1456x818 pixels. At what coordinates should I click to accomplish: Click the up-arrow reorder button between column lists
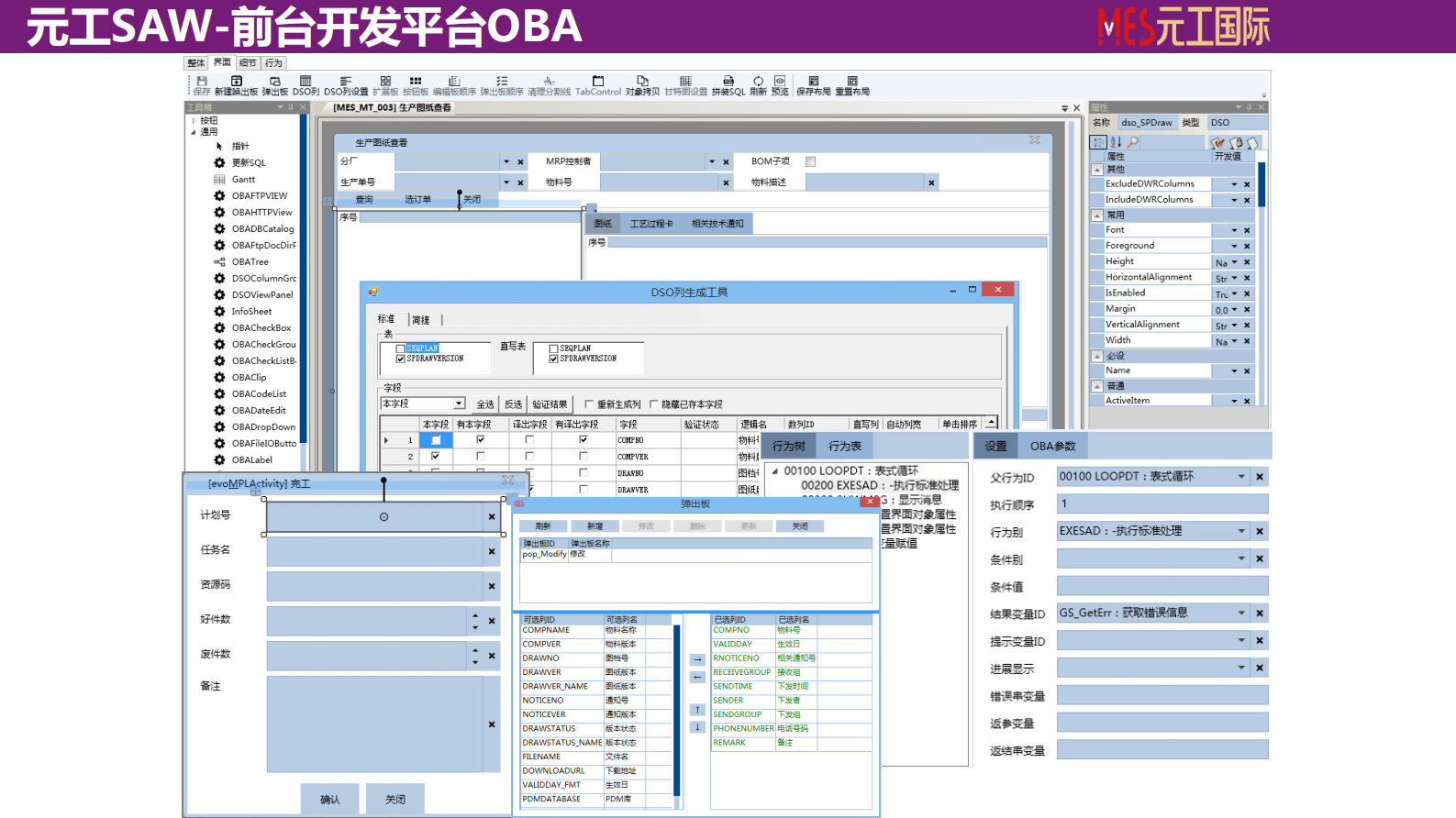(x=697, y=710)
